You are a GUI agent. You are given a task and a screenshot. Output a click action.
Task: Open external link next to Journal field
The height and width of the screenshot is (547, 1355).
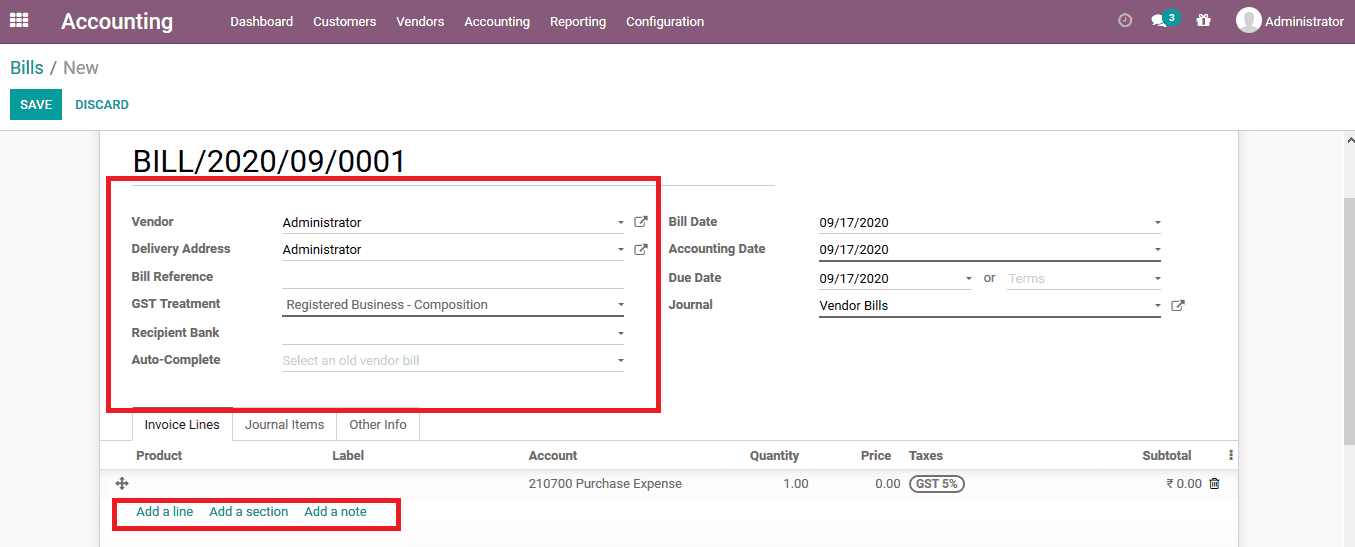point(1178,305)
